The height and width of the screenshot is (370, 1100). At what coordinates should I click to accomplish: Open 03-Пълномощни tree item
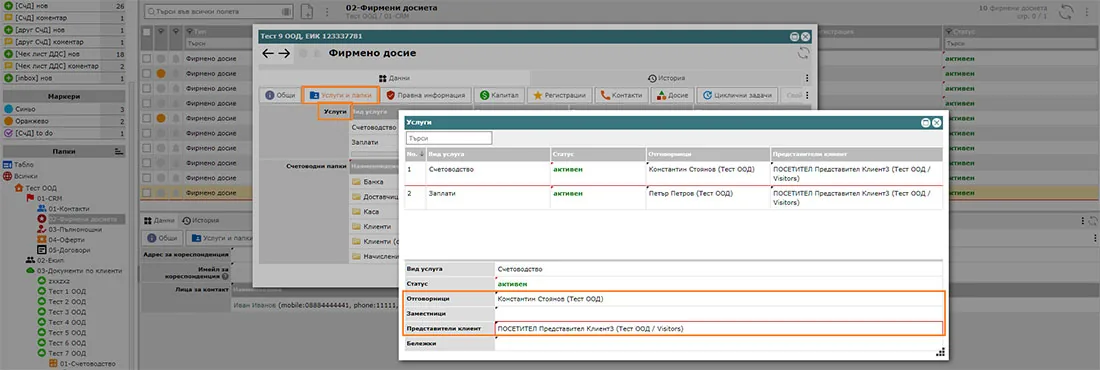(x=69, y=230)
